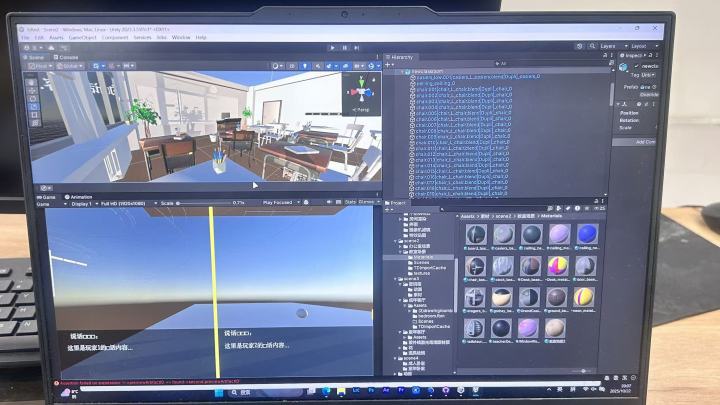Start Play mode with the Play button
The height and width of the screenshot is (405, 720).
(x=332, y=47)
